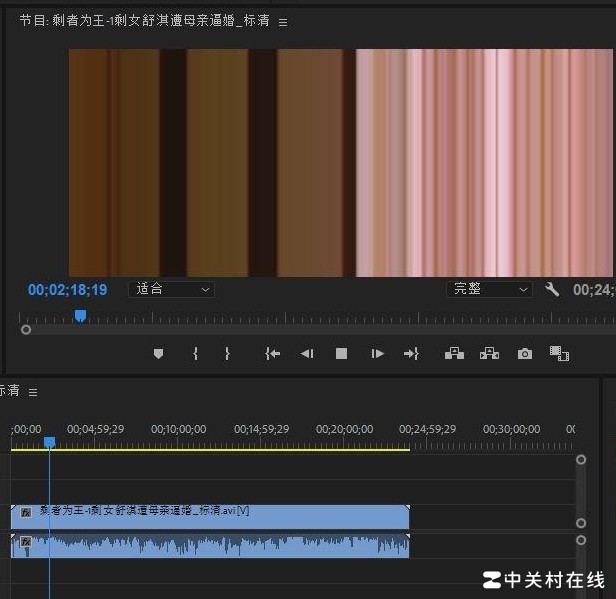Click the 00;02;18;19 playhead timecode

coord(67,290)
